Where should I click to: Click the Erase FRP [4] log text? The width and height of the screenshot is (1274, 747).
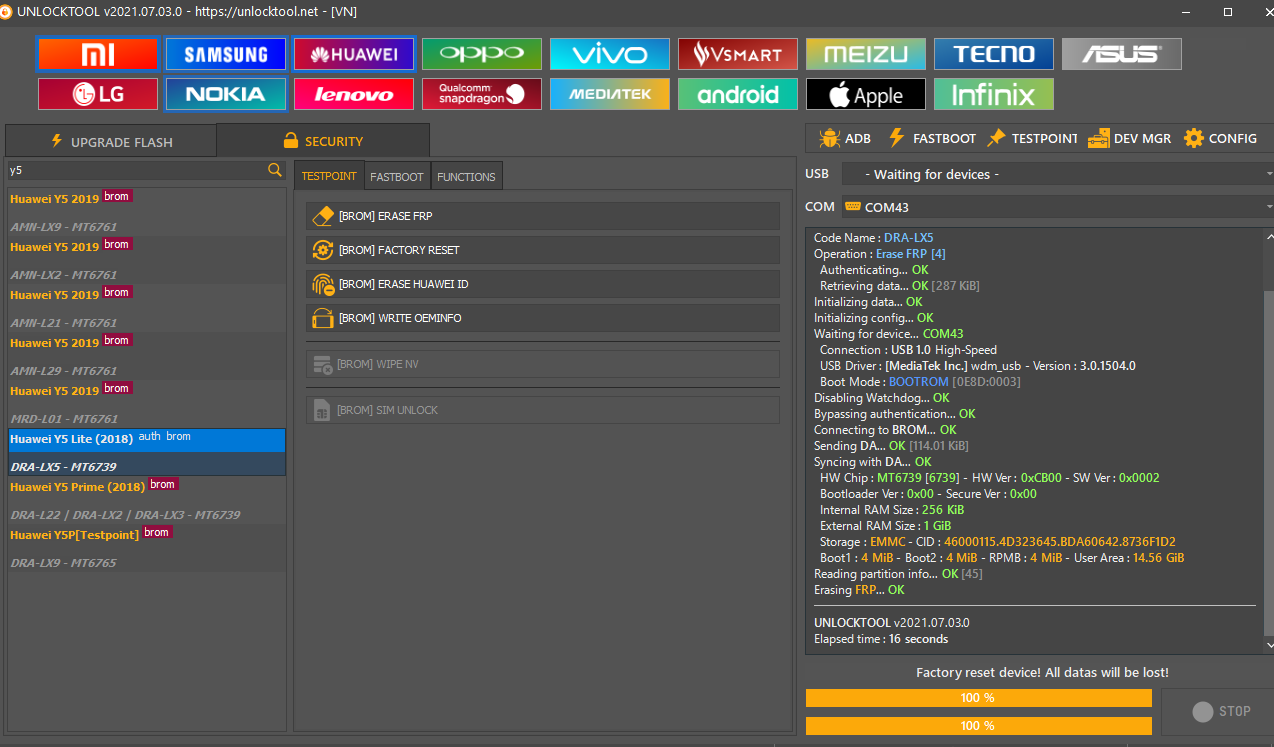(911, 254)
